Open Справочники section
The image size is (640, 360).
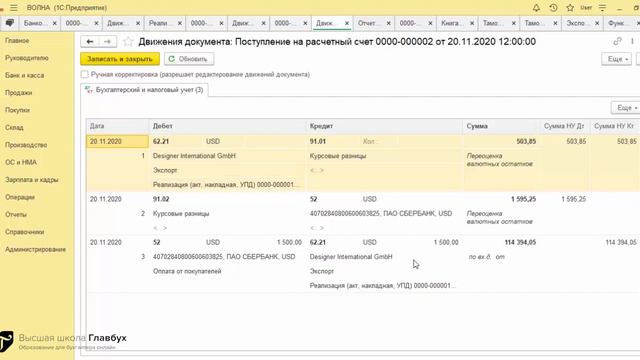(x=24, y=232)
